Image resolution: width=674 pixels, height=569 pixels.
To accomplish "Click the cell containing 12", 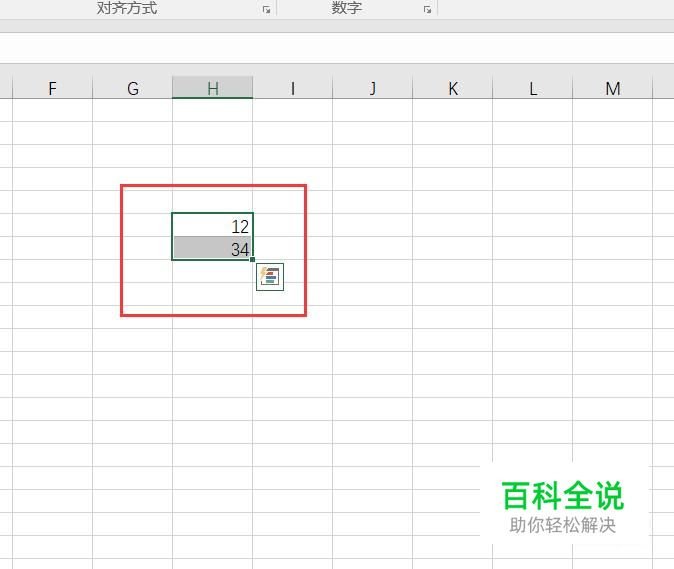I will 213,225.
